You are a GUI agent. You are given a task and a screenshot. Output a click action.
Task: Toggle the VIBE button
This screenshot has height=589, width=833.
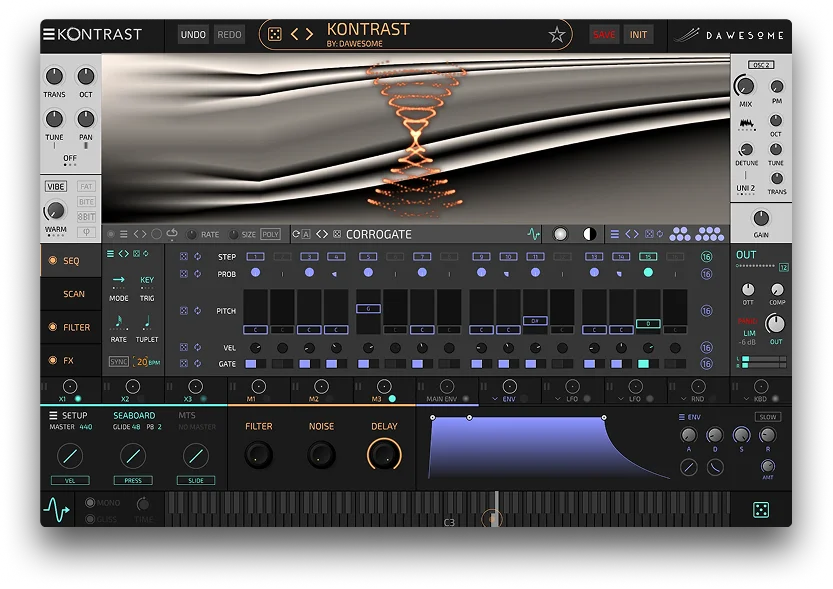pos(56,186)
